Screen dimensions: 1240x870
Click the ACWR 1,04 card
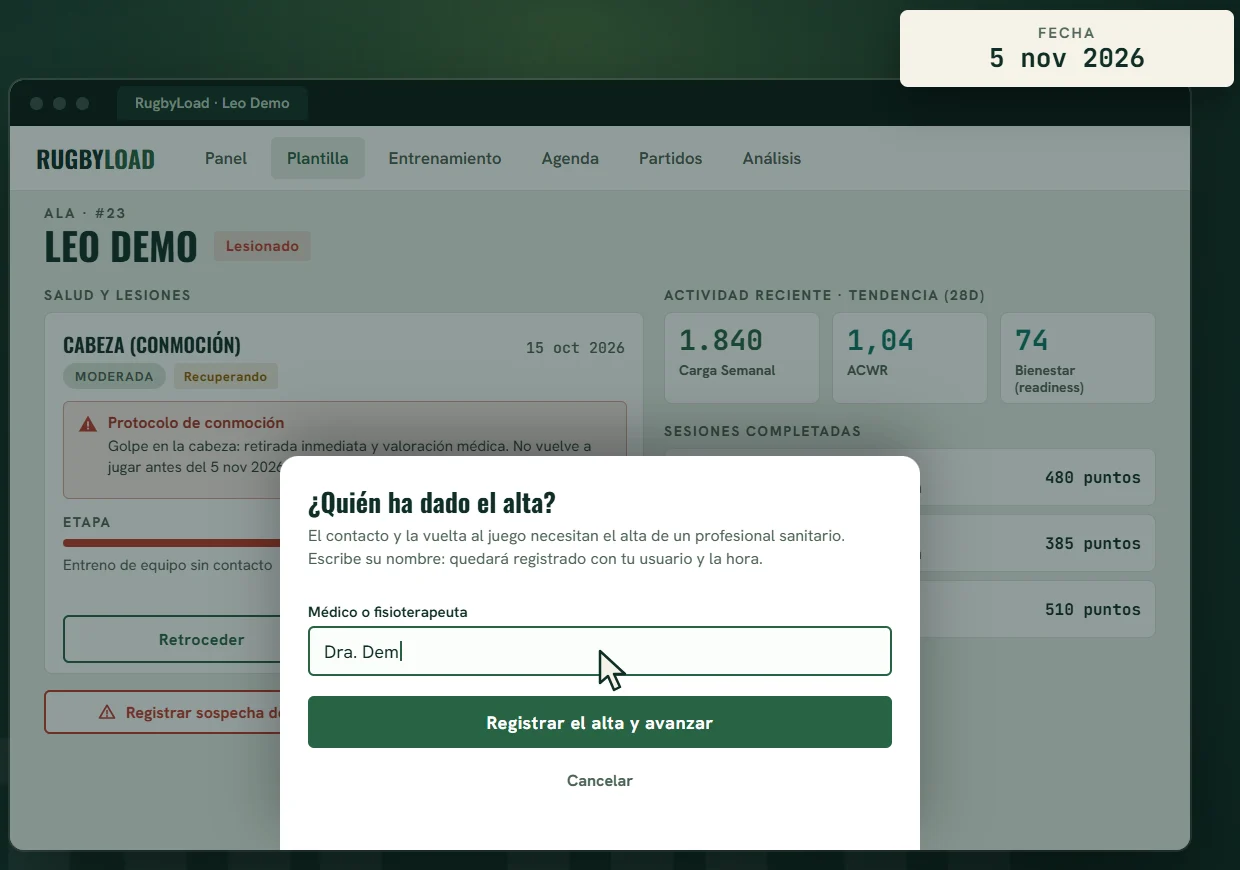tap(910, 358)
